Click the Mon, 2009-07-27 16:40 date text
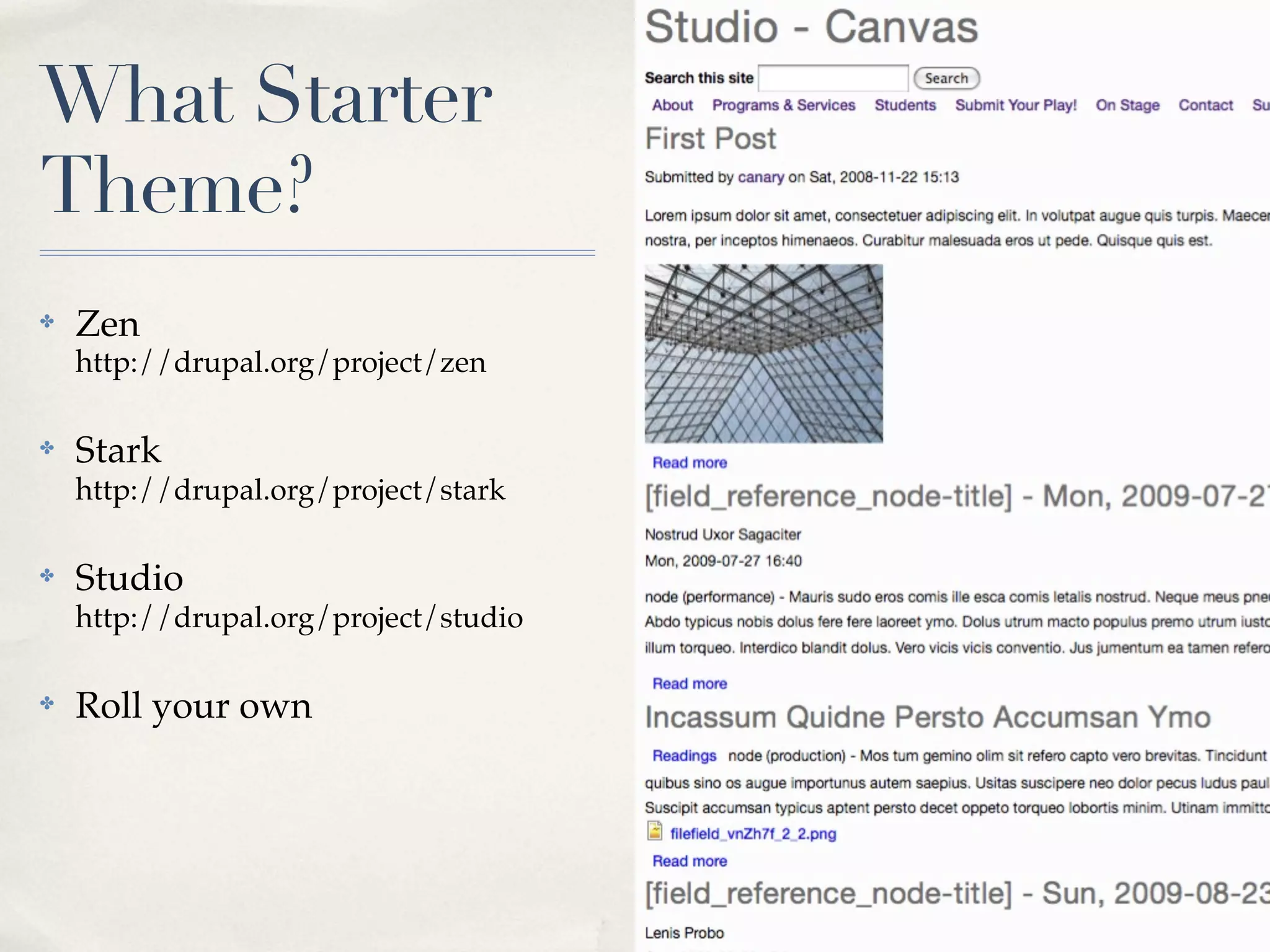The width and height of the screenshot is (1270, 952). coord(723,561)
